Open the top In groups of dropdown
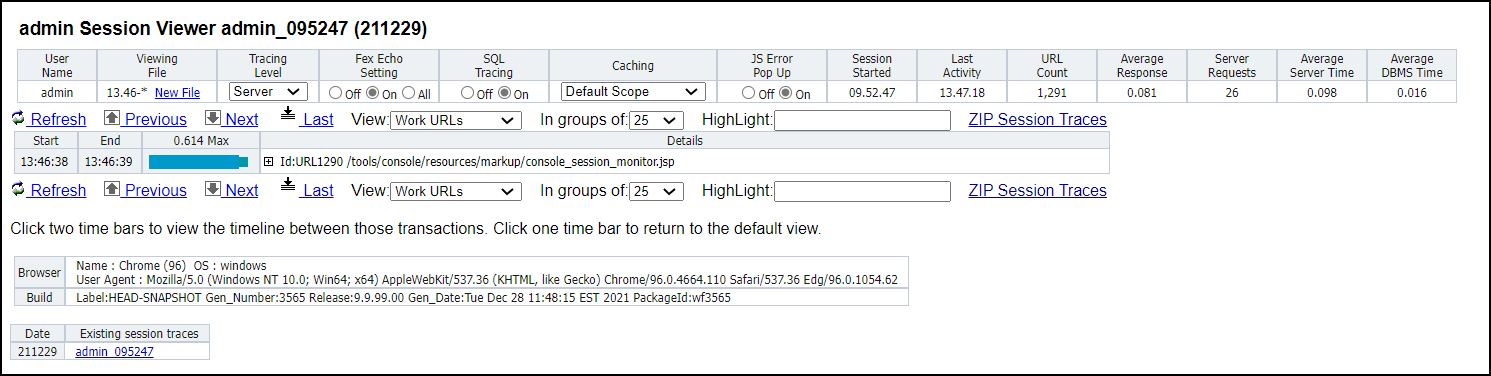 click(656, 120)
